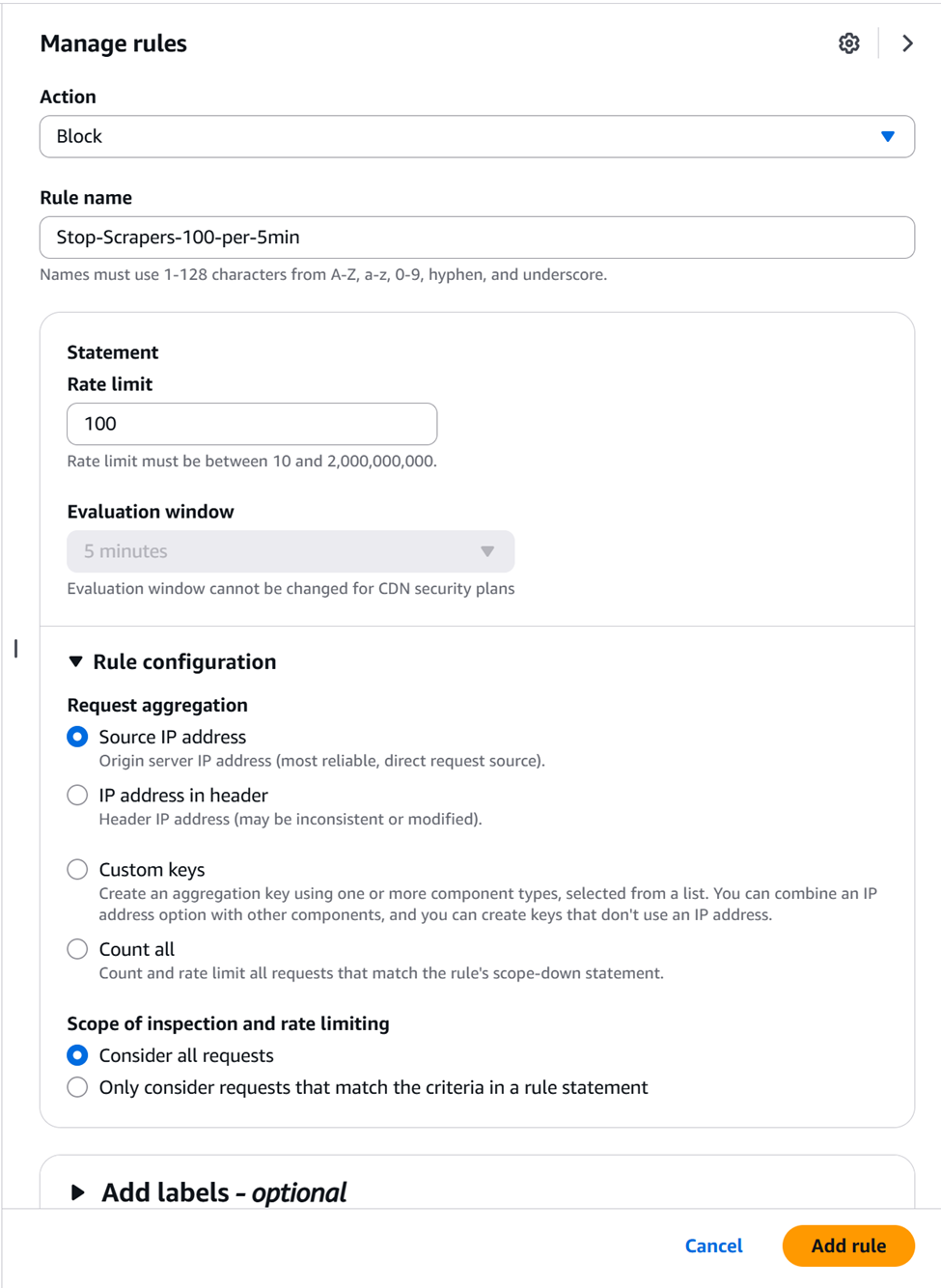Click the Rate limit input field
This screenshot has width=941, height=1288.
tap(251, 424)
